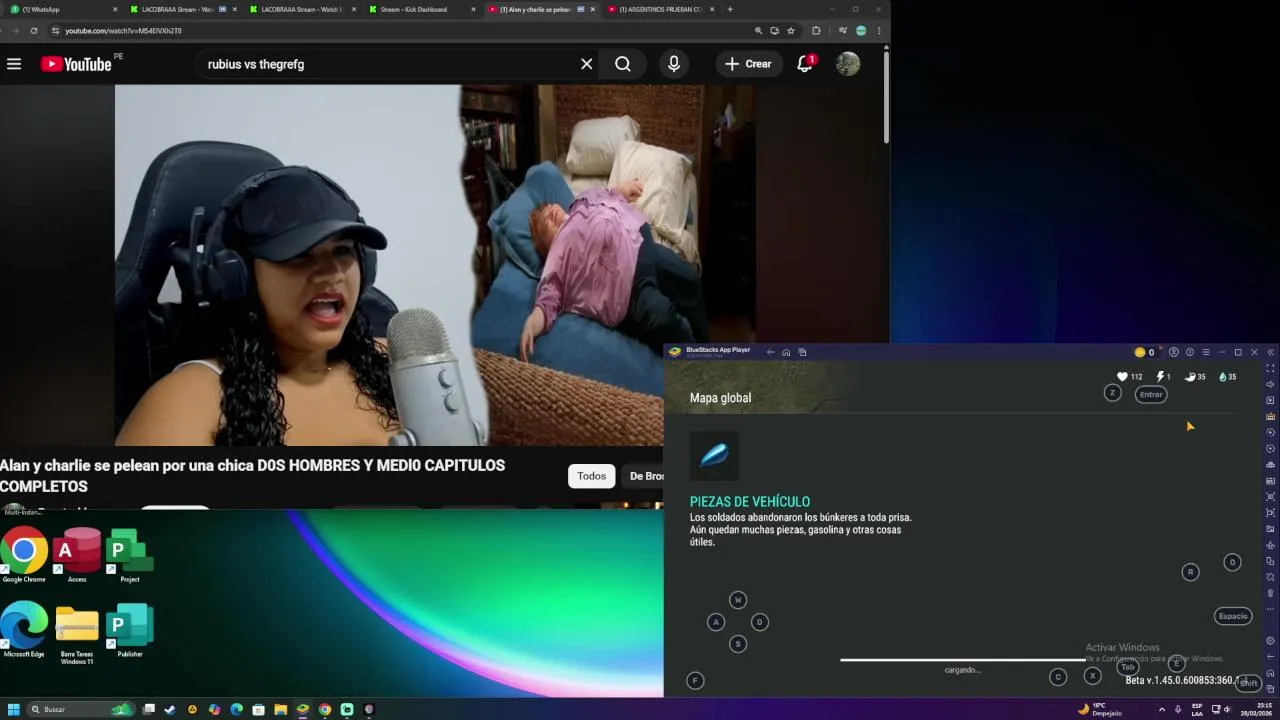Open the YouTube account avatar menu
This screenshot has width=1280, height=720.
tap(848, 64)
